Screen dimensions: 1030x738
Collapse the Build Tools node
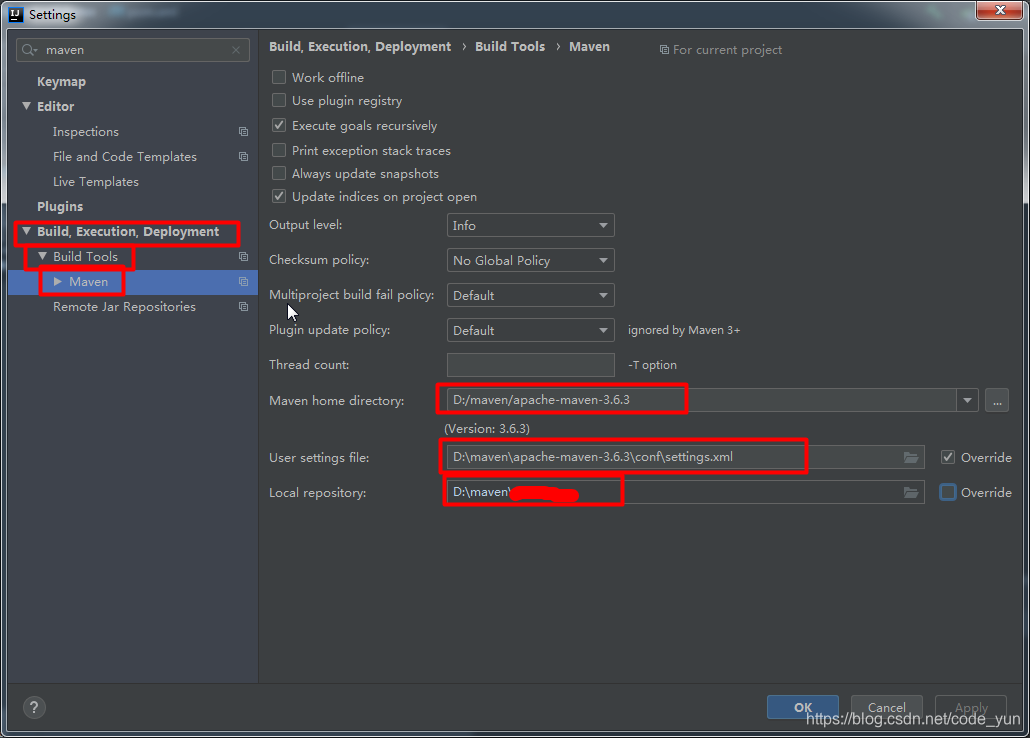click(x=42, y=256)
